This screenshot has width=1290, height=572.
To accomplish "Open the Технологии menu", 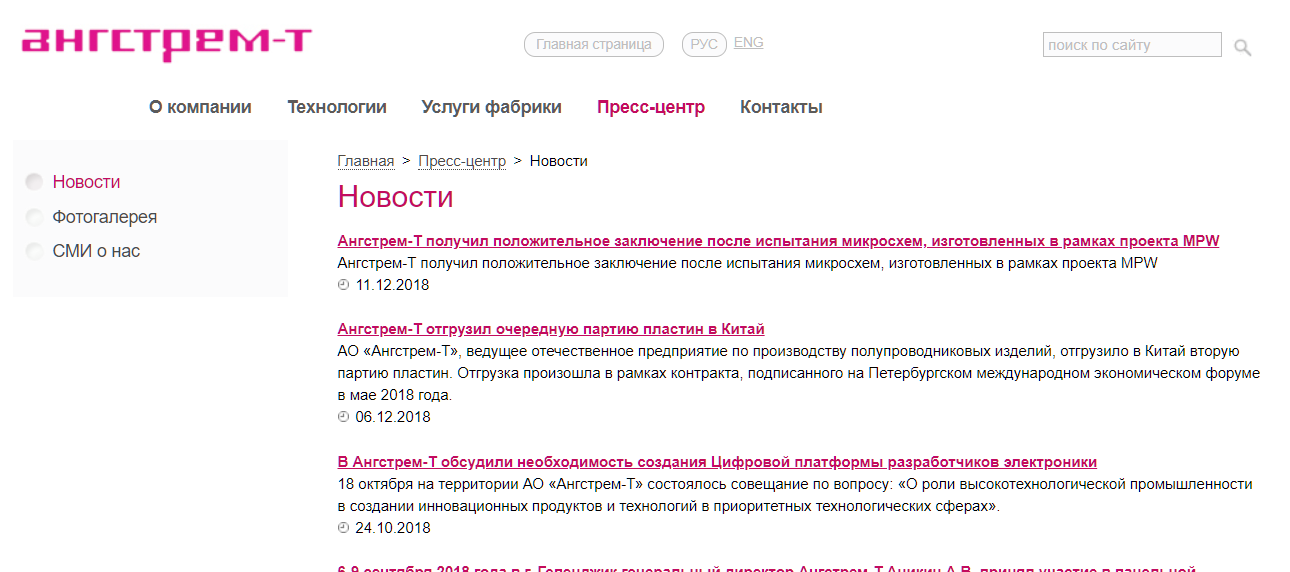I will (x=337, y=107).
